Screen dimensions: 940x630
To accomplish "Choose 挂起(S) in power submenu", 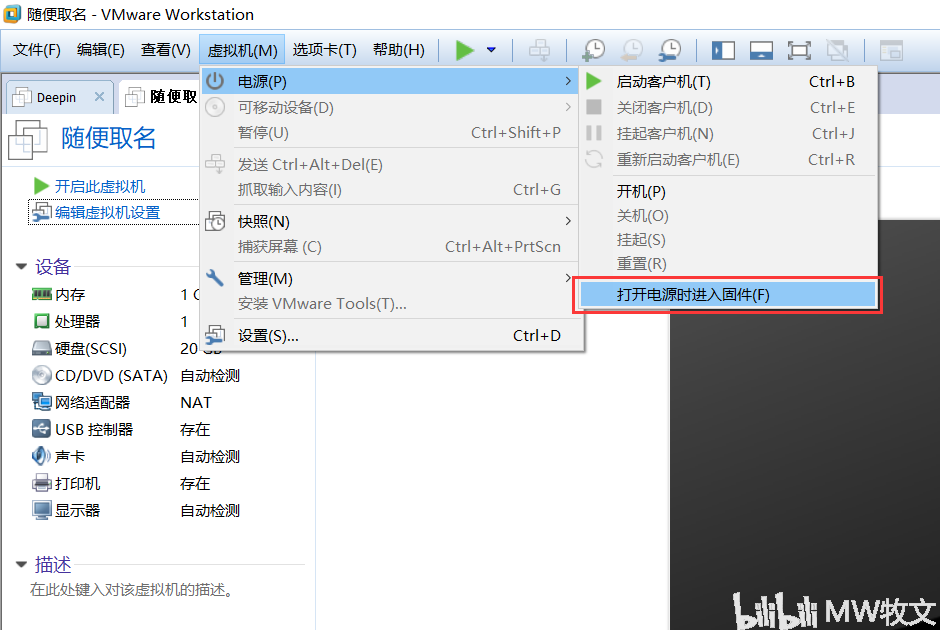I will click(728, 239).
